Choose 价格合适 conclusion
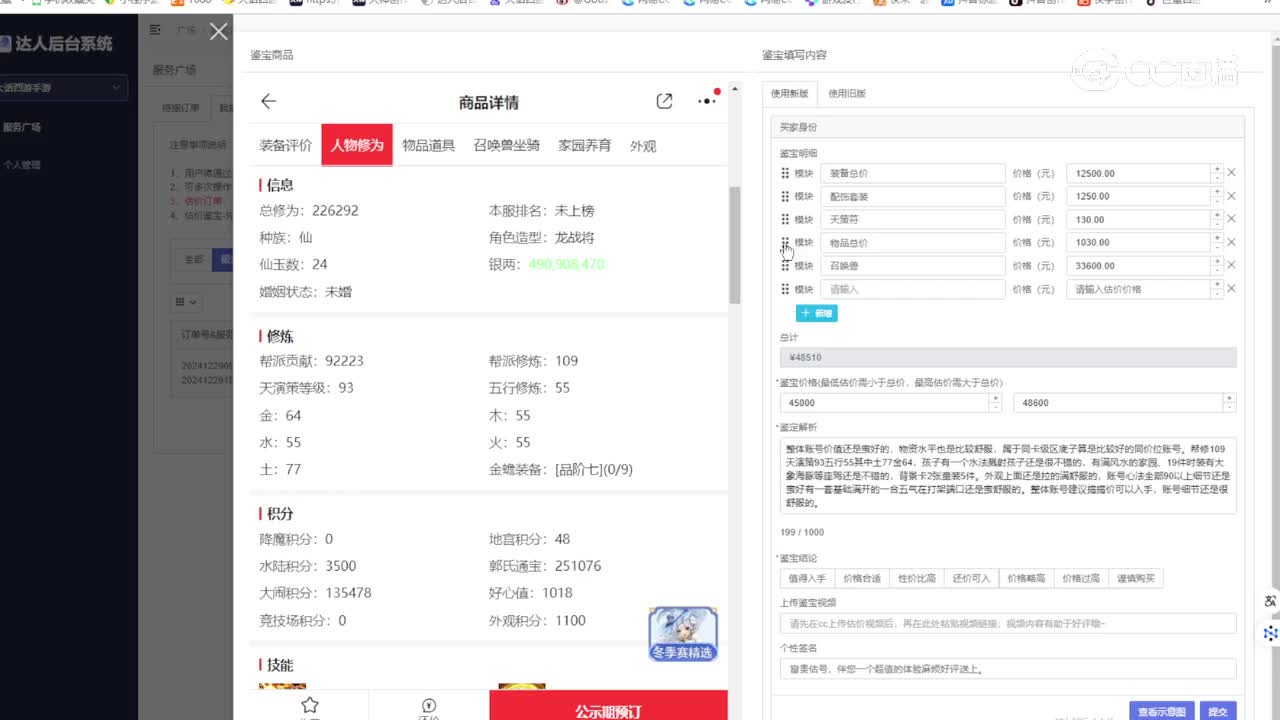The image size is (1280, 720). pyautogui.click(x=862, y=578)
